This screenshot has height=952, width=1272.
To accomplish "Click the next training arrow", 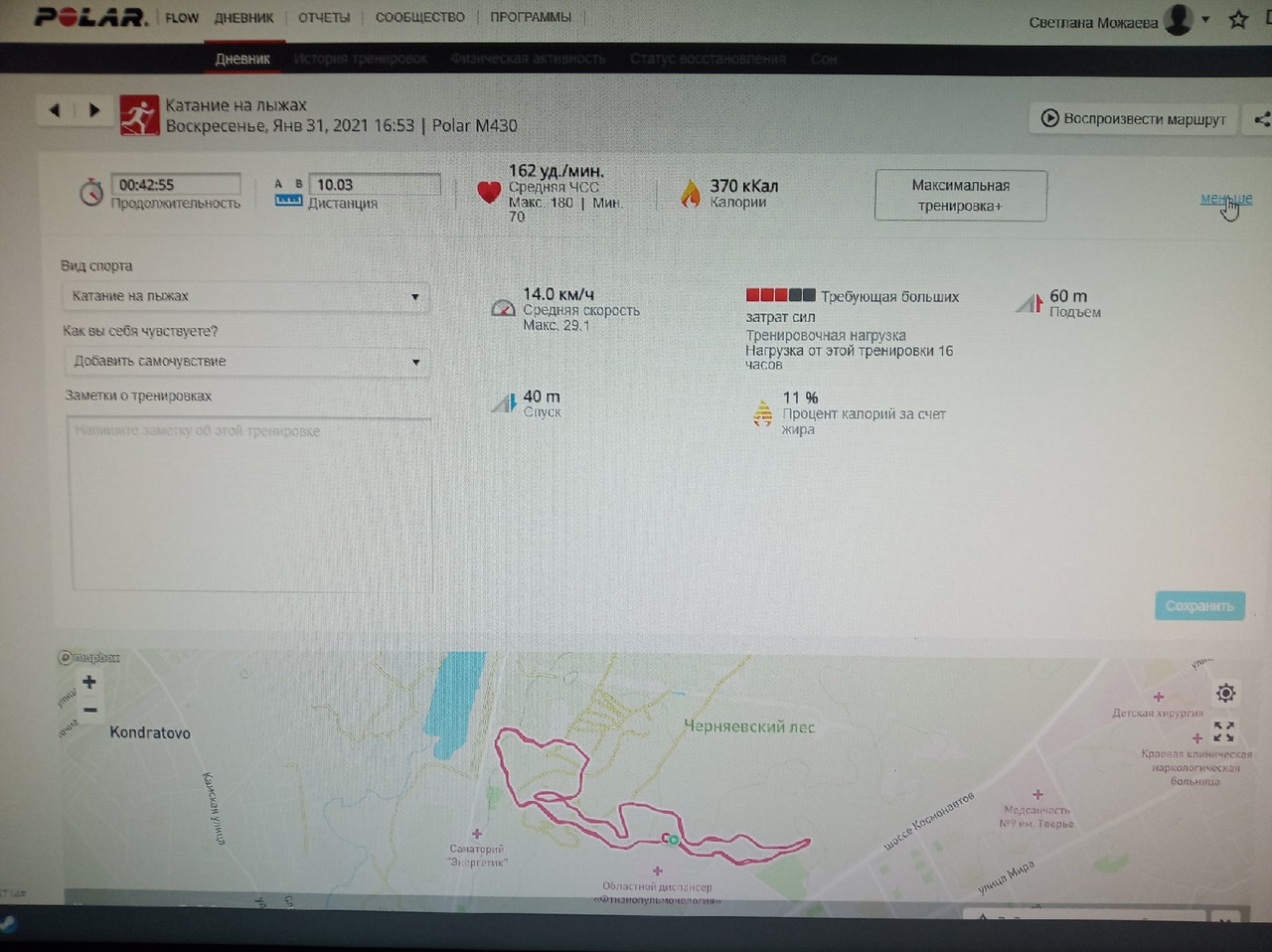I will pyautogui.click(x=94, y=110).
